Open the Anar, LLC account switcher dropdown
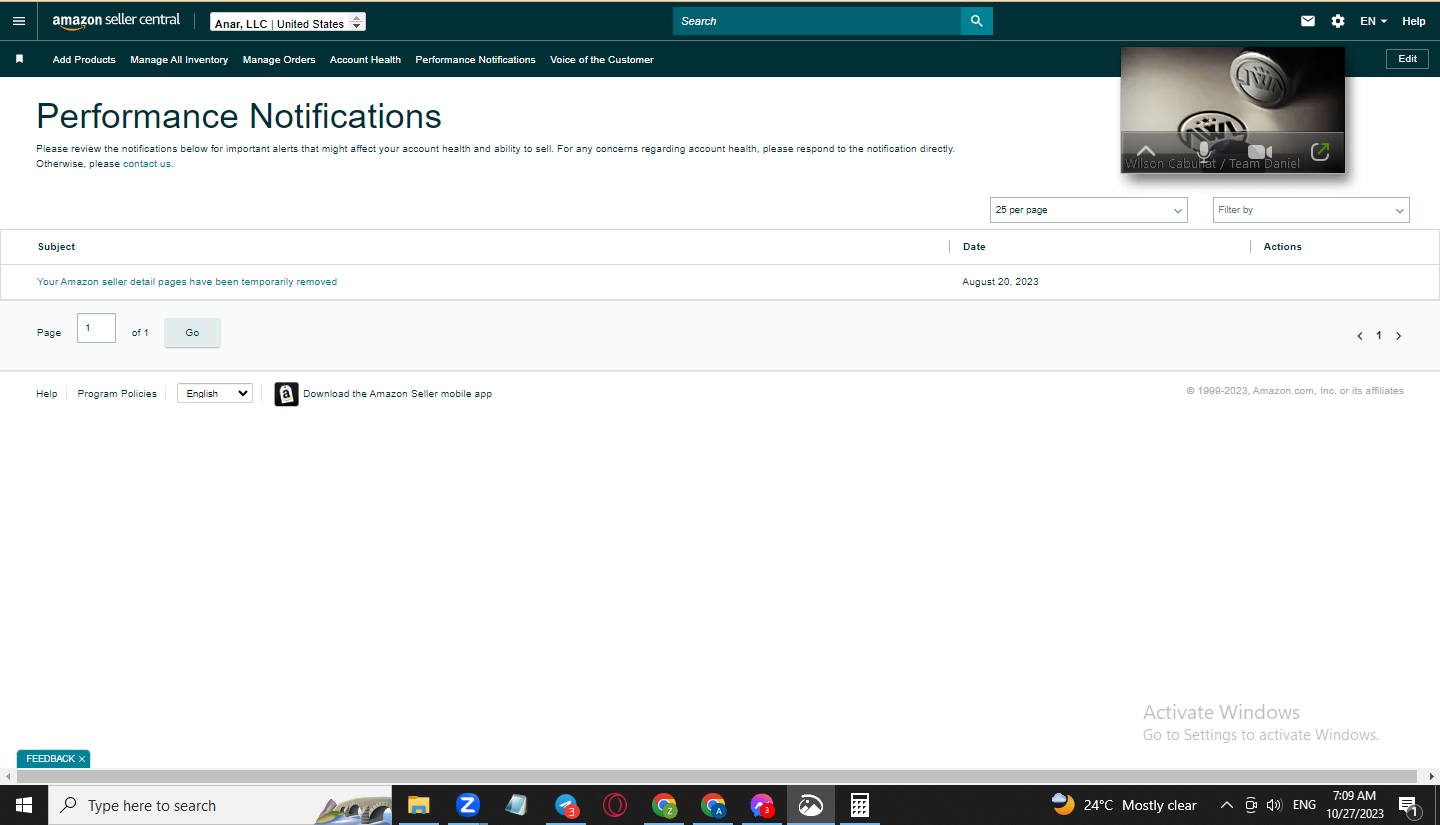 (x=288, y=22)
